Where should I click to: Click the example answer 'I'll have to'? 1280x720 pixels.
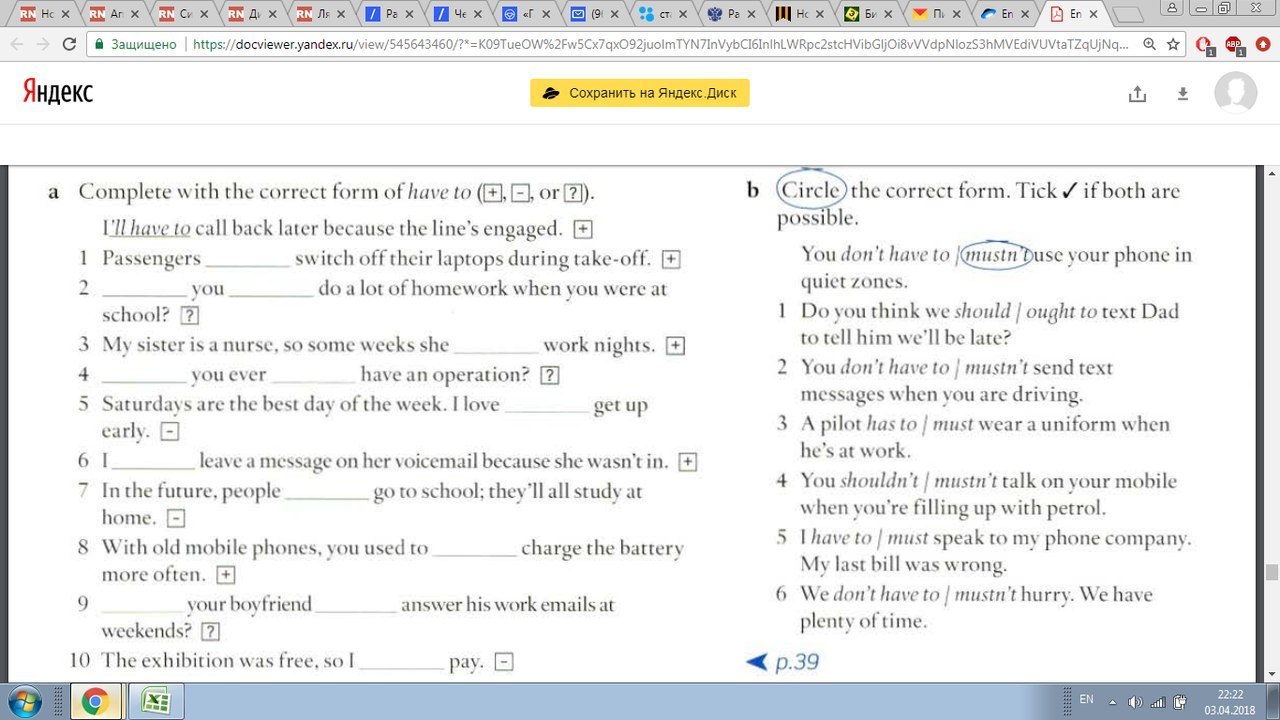147,228
